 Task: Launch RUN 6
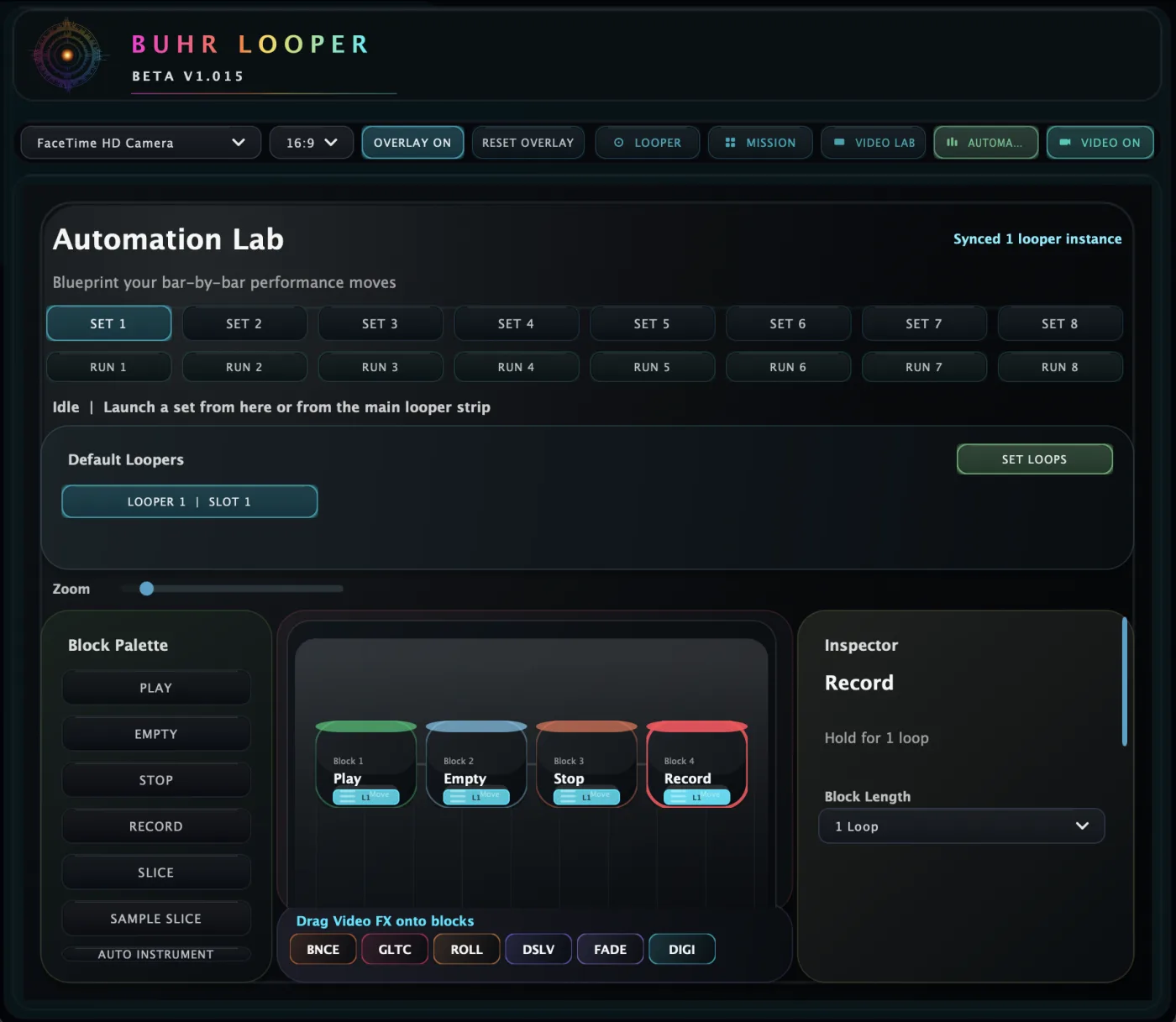788,367
